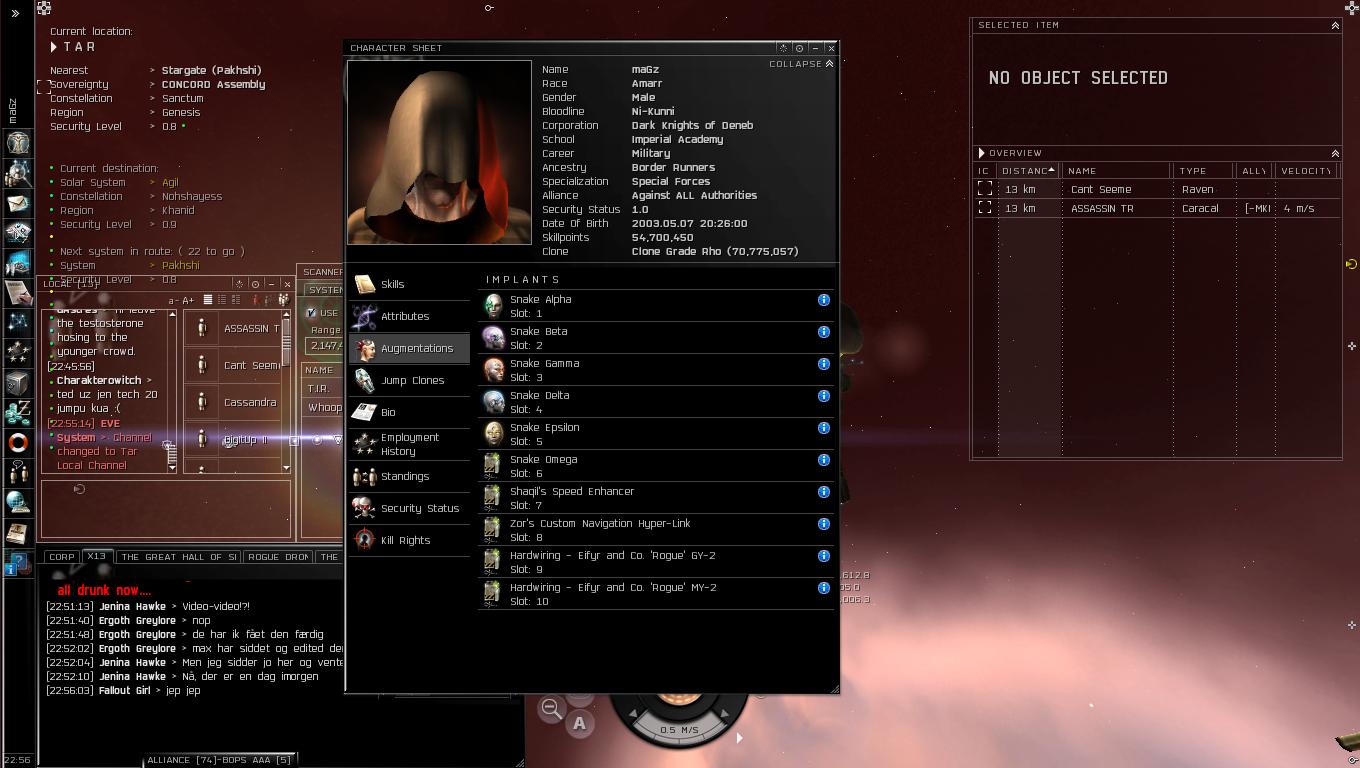This screenshot has width=1360, height=768.
Task: Select ASSASSIN TR Caracal row in Overview
Action: click(x=1157, y=208)
